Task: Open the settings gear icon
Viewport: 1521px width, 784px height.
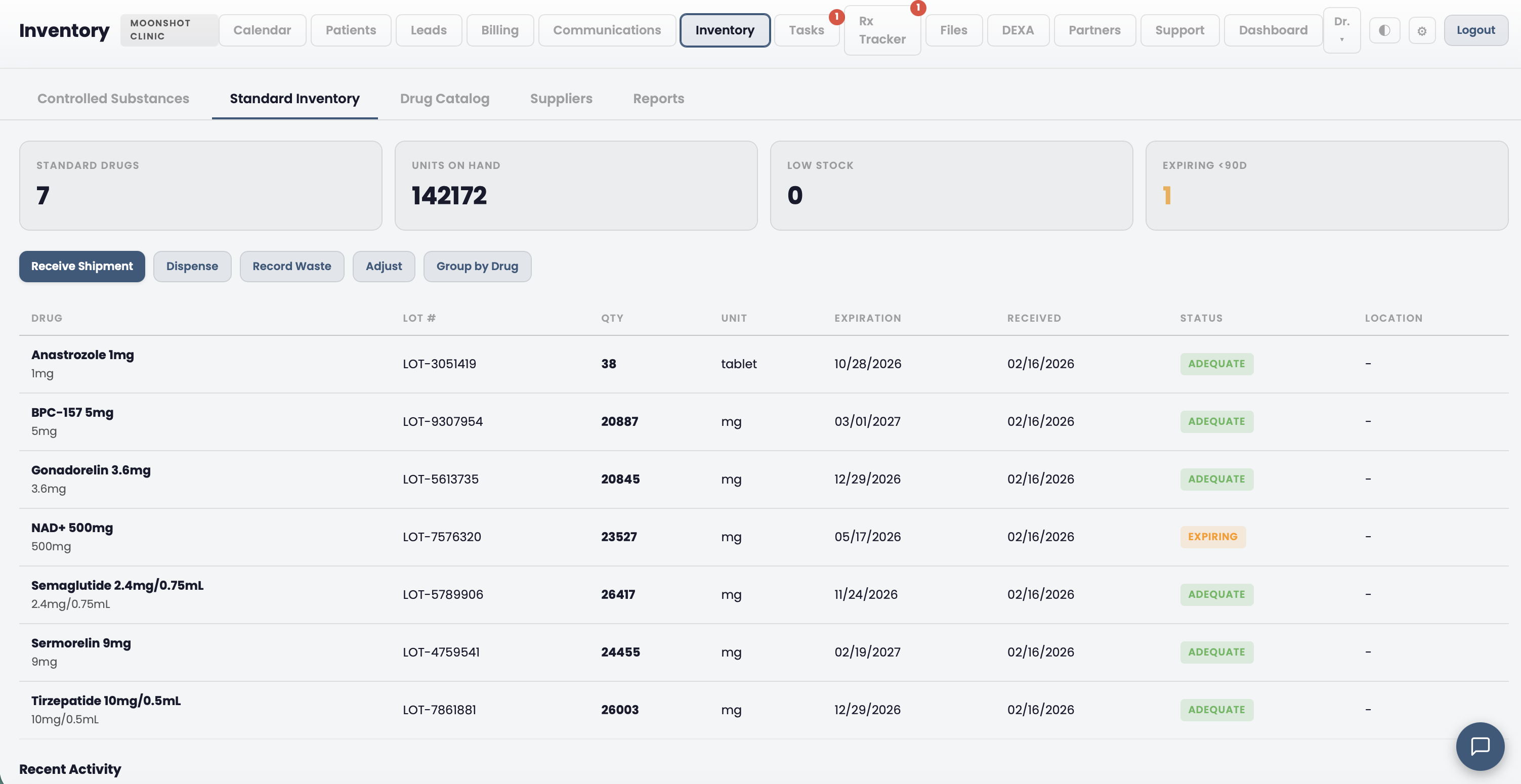Action: pyautogui.click(x=1422, y=30)
